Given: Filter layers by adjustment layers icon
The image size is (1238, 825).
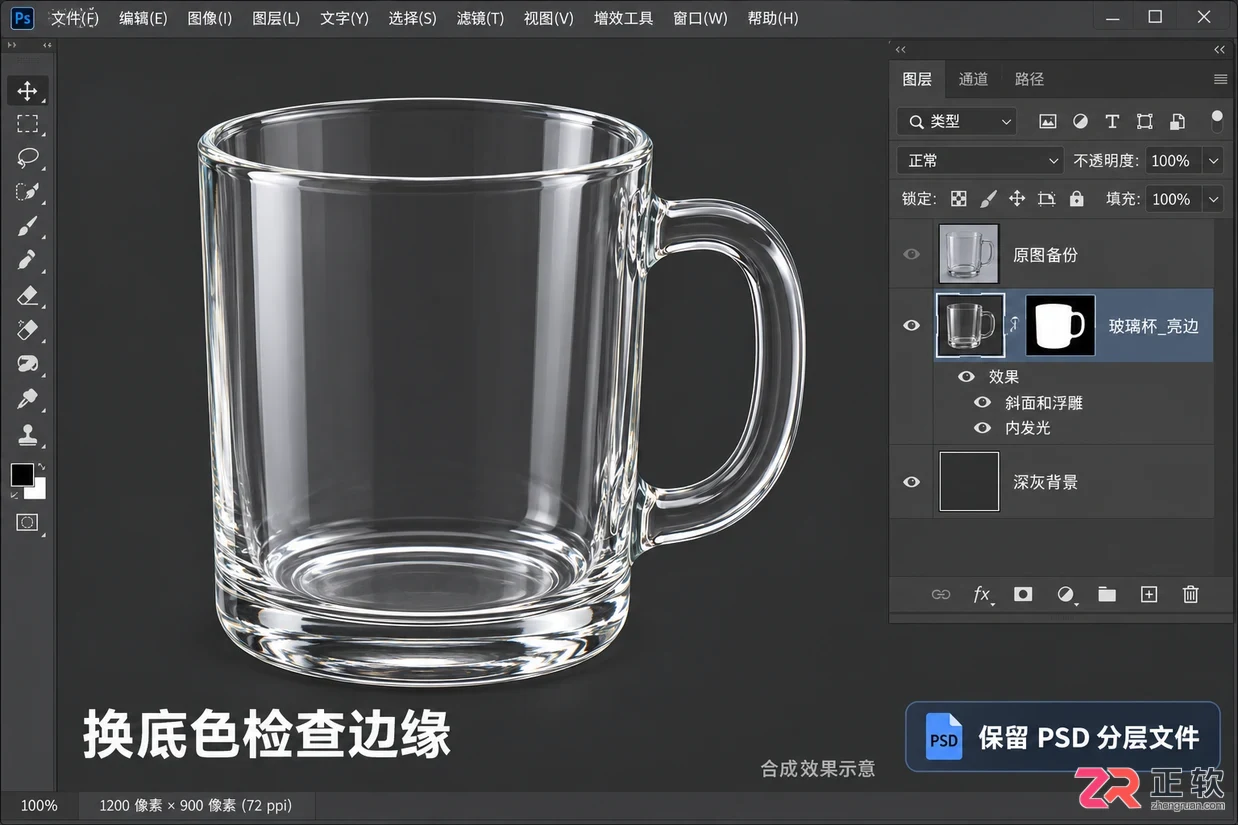Looking at the screenshot, I should point(1080,121).
